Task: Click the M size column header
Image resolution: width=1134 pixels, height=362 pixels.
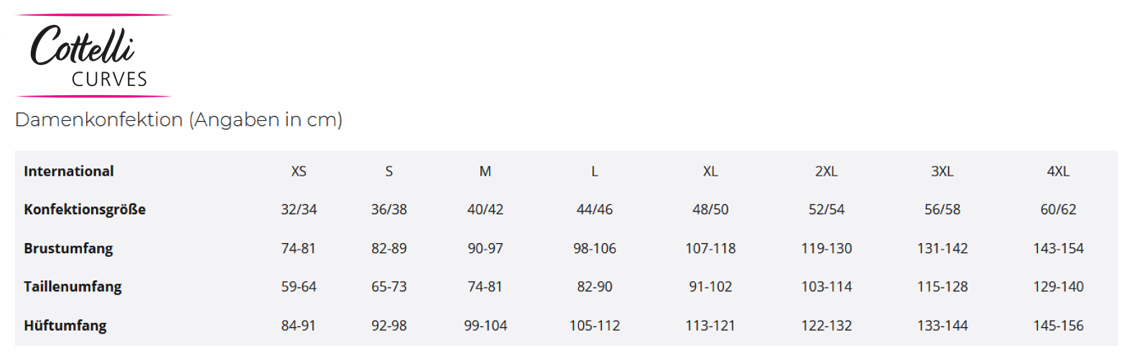Action: click(485, 172)
